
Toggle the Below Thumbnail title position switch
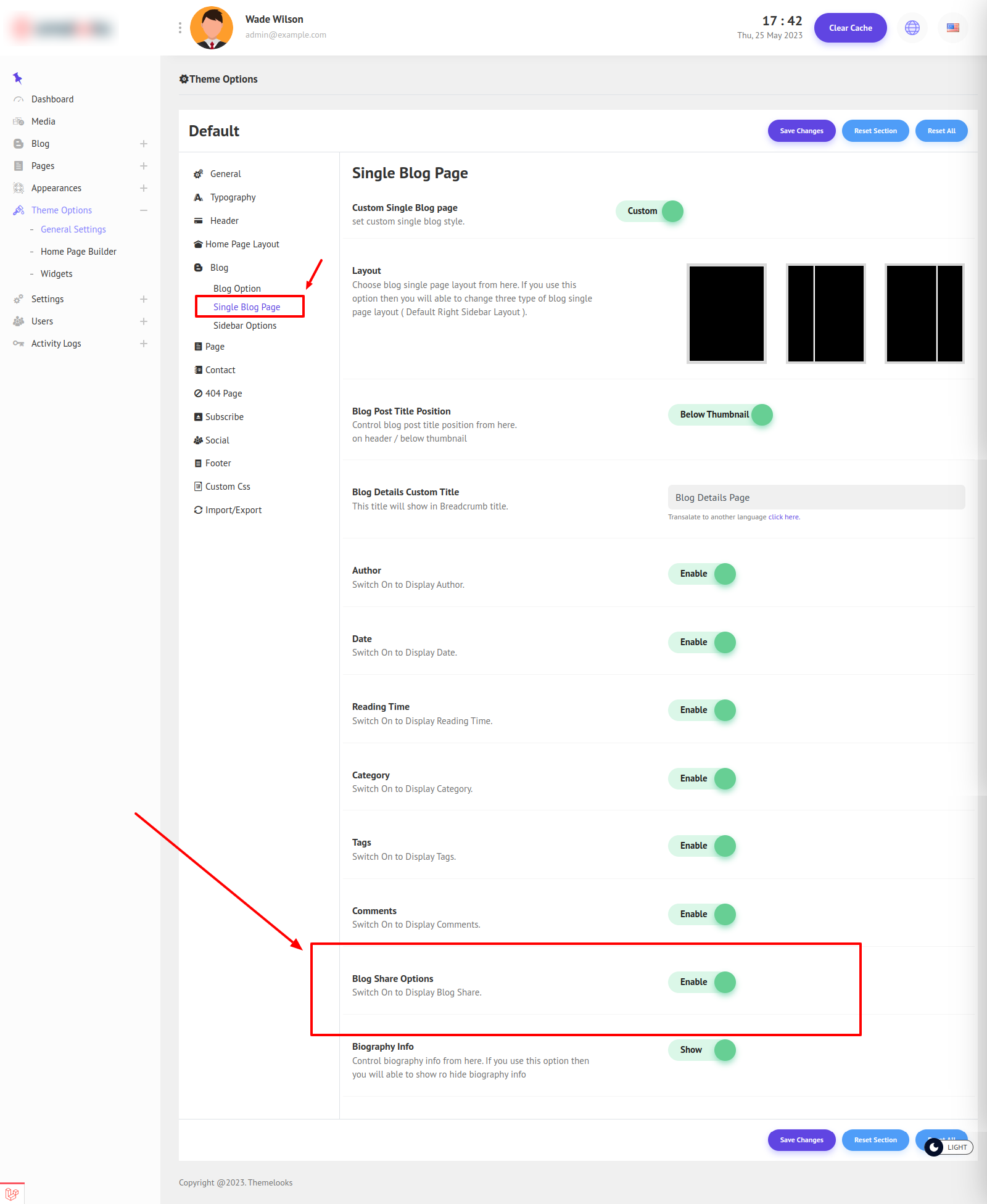[x=721, y=414]
